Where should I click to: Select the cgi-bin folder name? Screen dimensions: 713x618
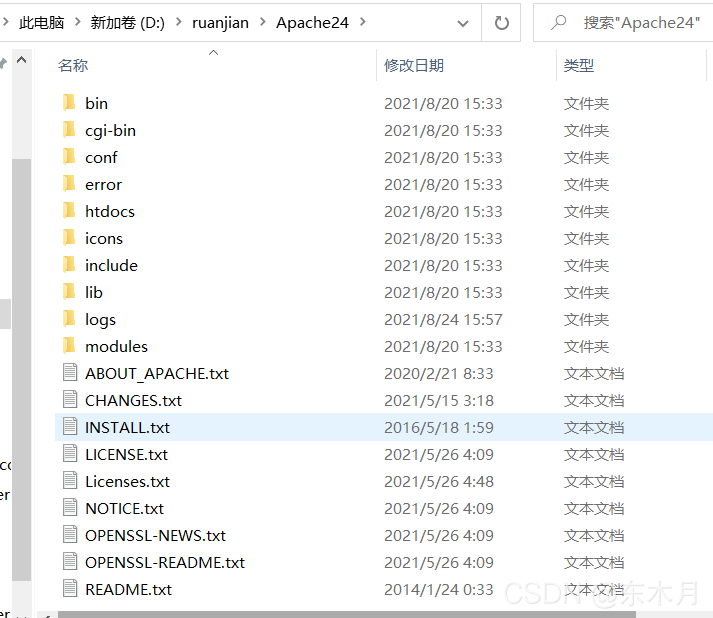pos(110,131)
